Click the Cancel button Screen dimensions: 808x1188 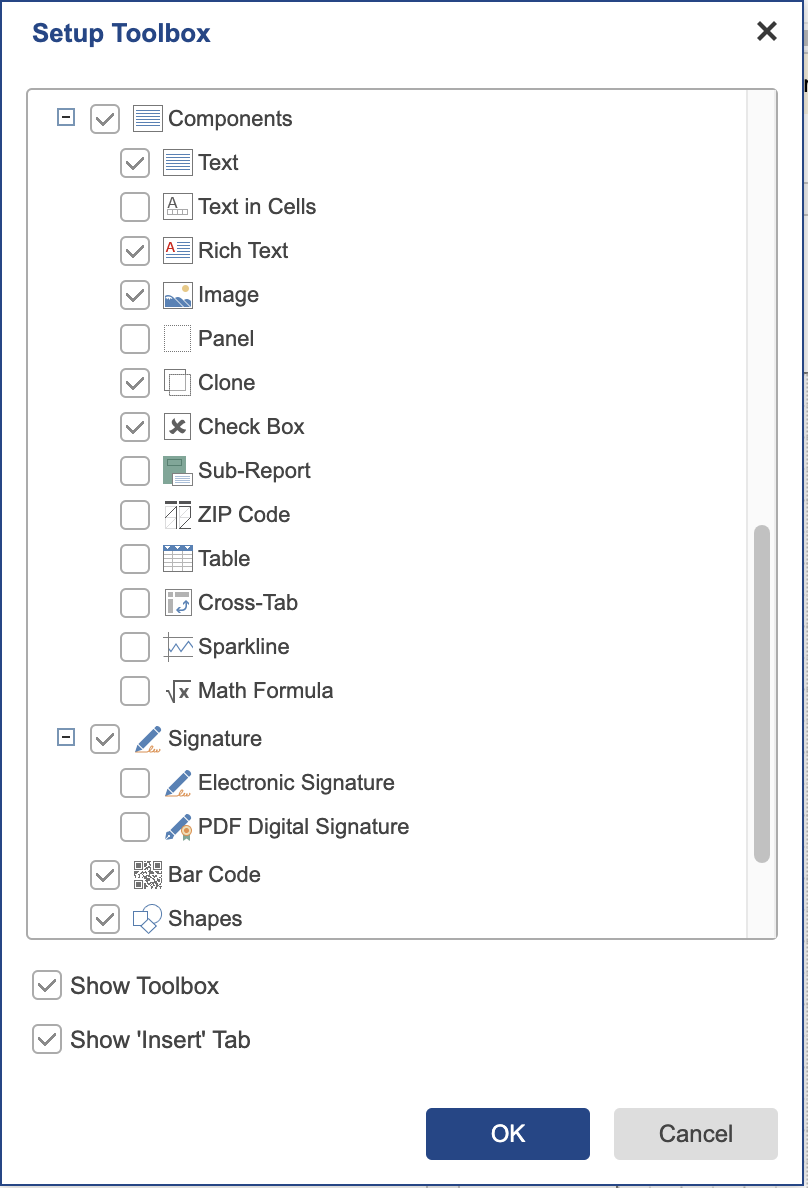696,1133
